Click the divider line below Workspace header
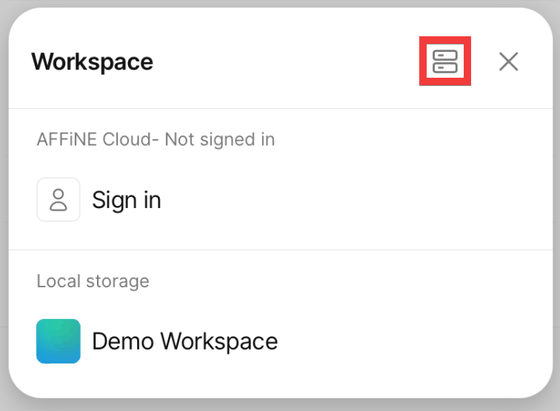560x411 pixels. click(x=281, y=108)
